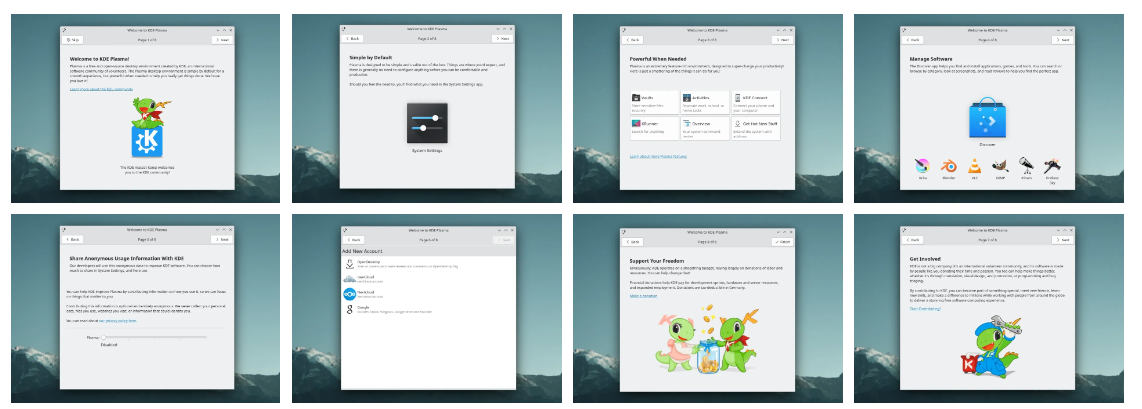The image size is (1142, 409).
Task: Go Back from the Get Involved page
Action: click(913, 239)
